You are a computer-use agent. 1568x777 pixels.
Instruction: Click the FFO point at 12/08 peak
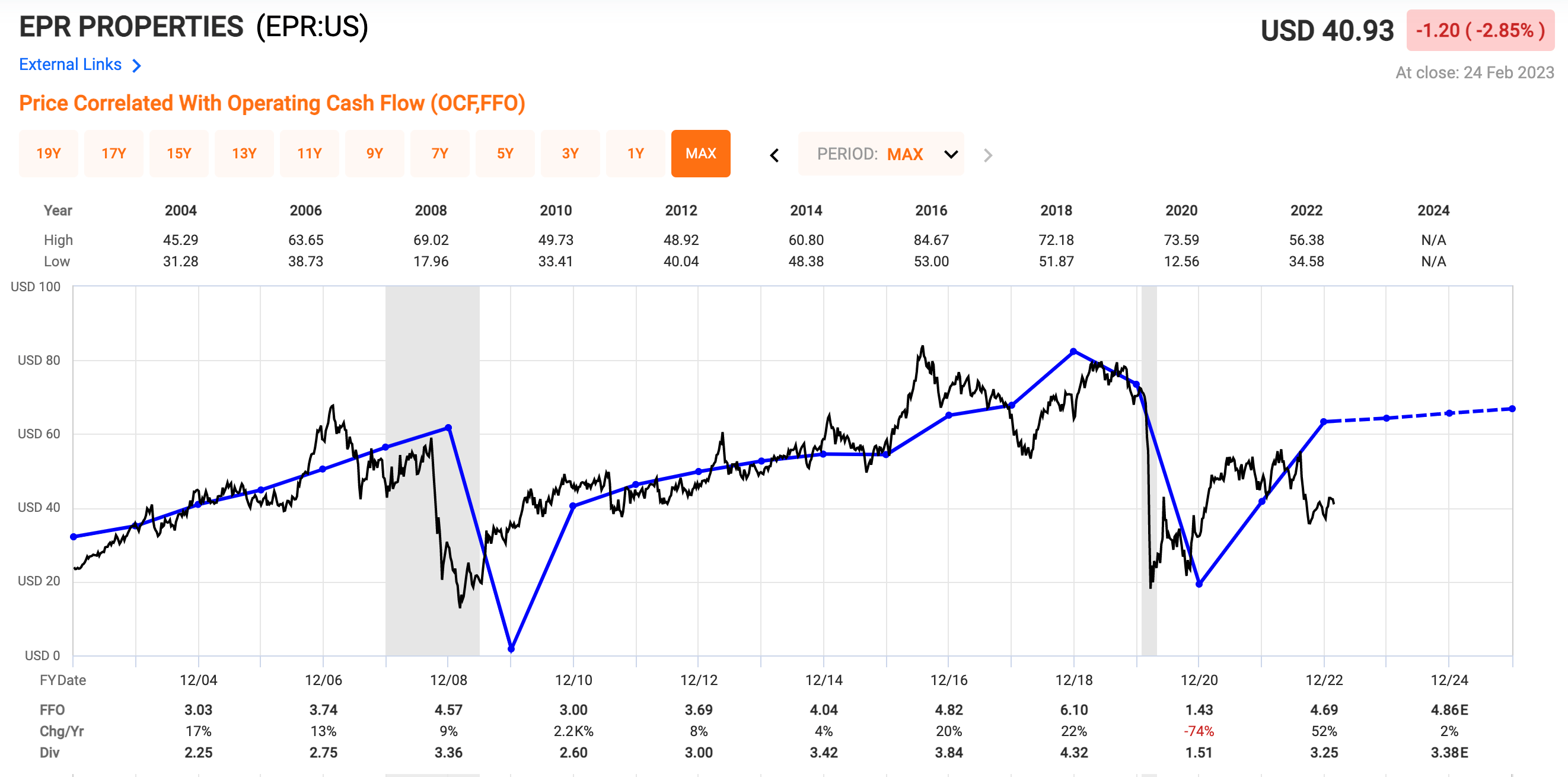click(448, 428)
